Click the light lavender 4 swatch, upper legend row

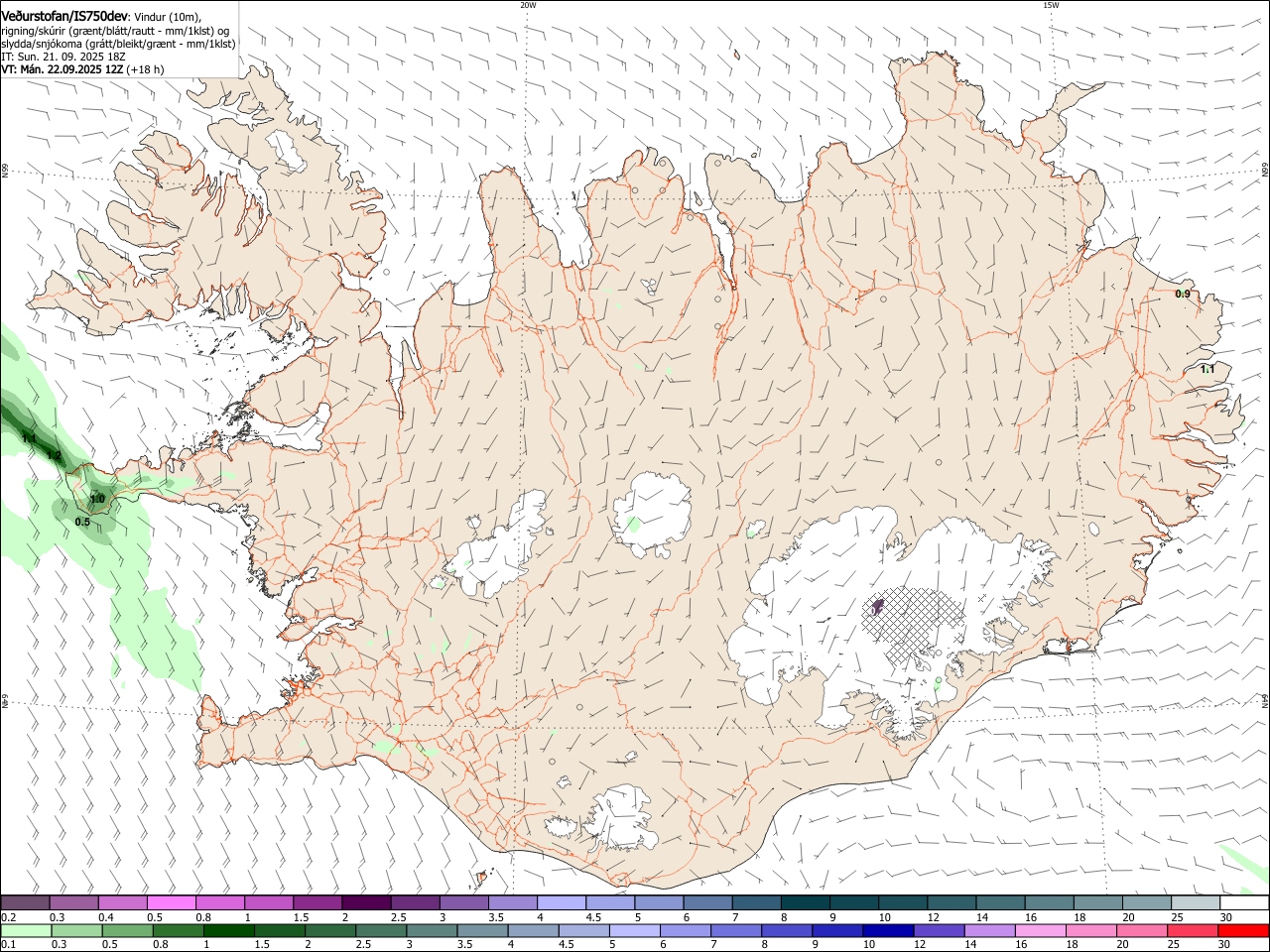[562, 903]
